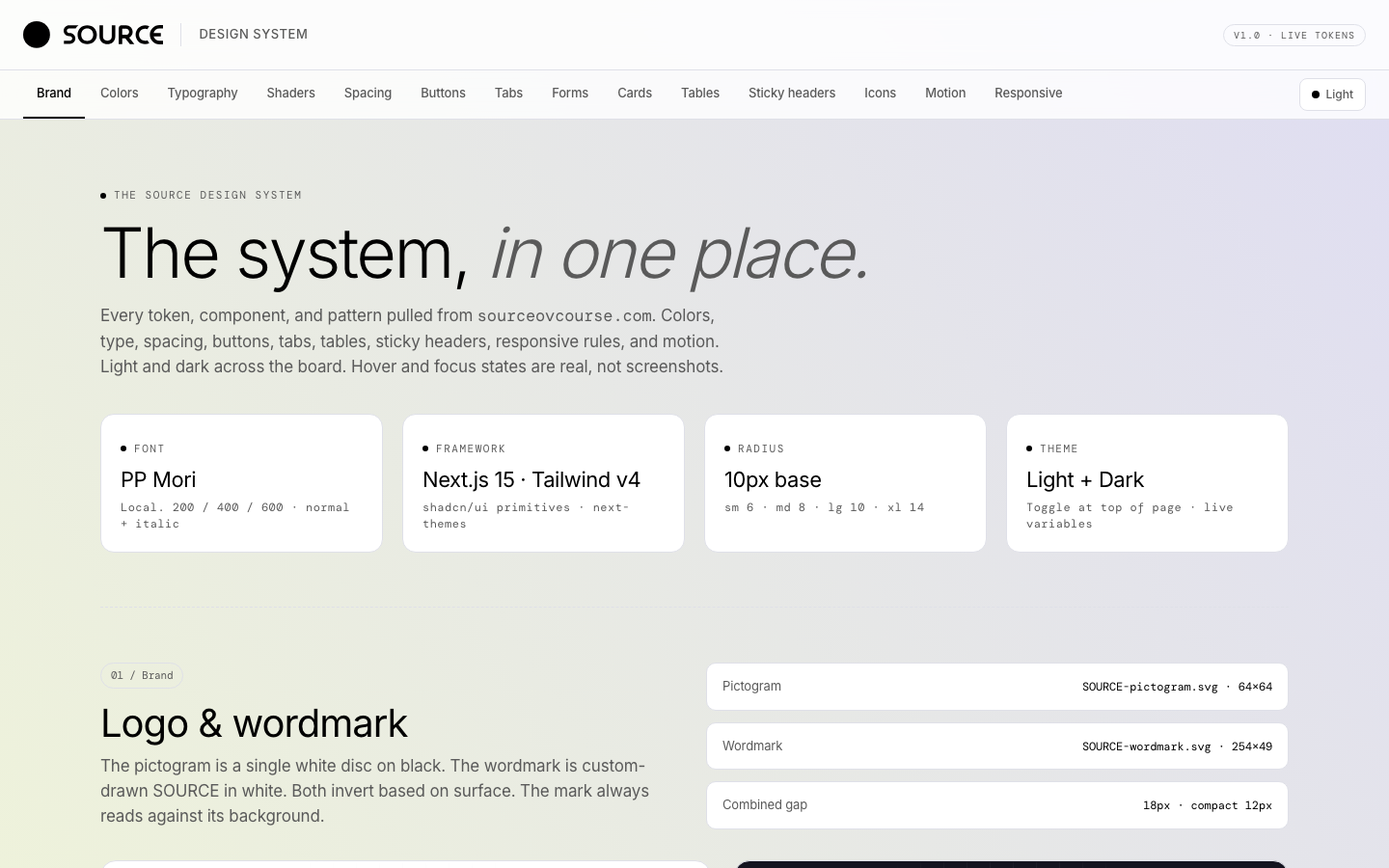Image resolution: width=1389 pixels, height=868 pixels.
Task: Click the sourceovcourse.com text in the intro
Action: (x=564, y=316)
